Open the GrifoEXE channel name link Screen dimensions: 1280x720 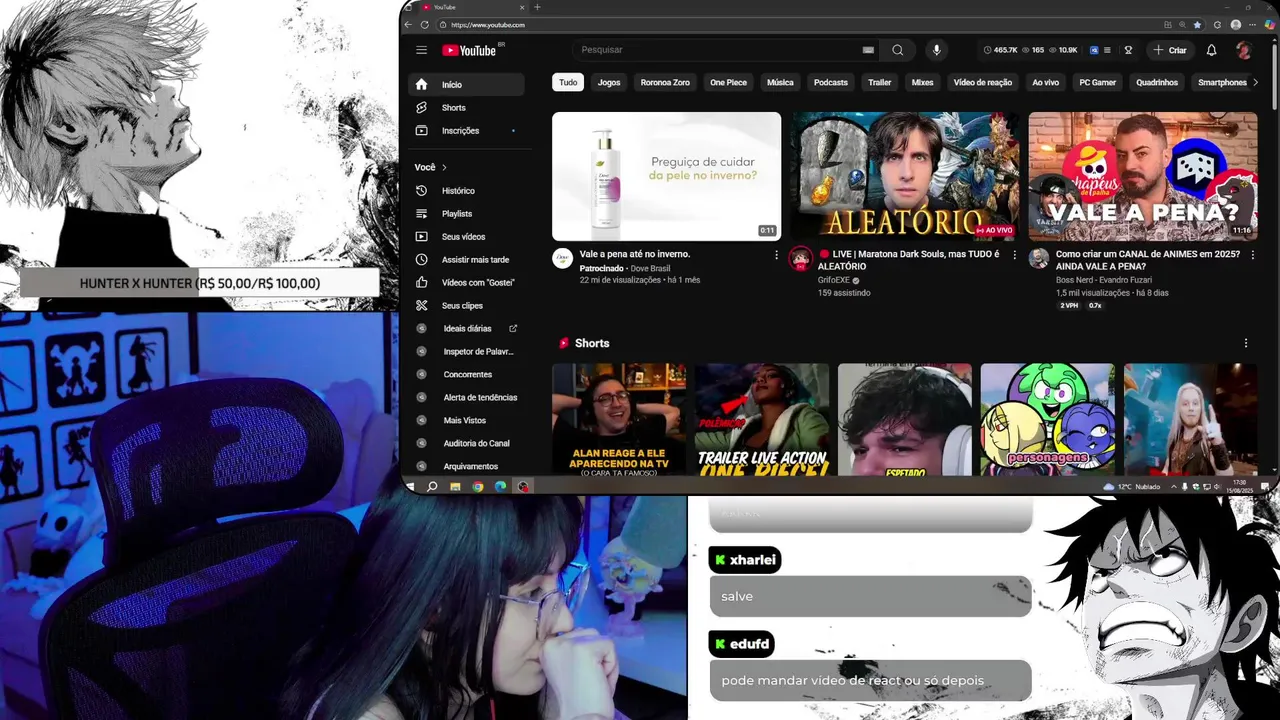tap(833, 280)
